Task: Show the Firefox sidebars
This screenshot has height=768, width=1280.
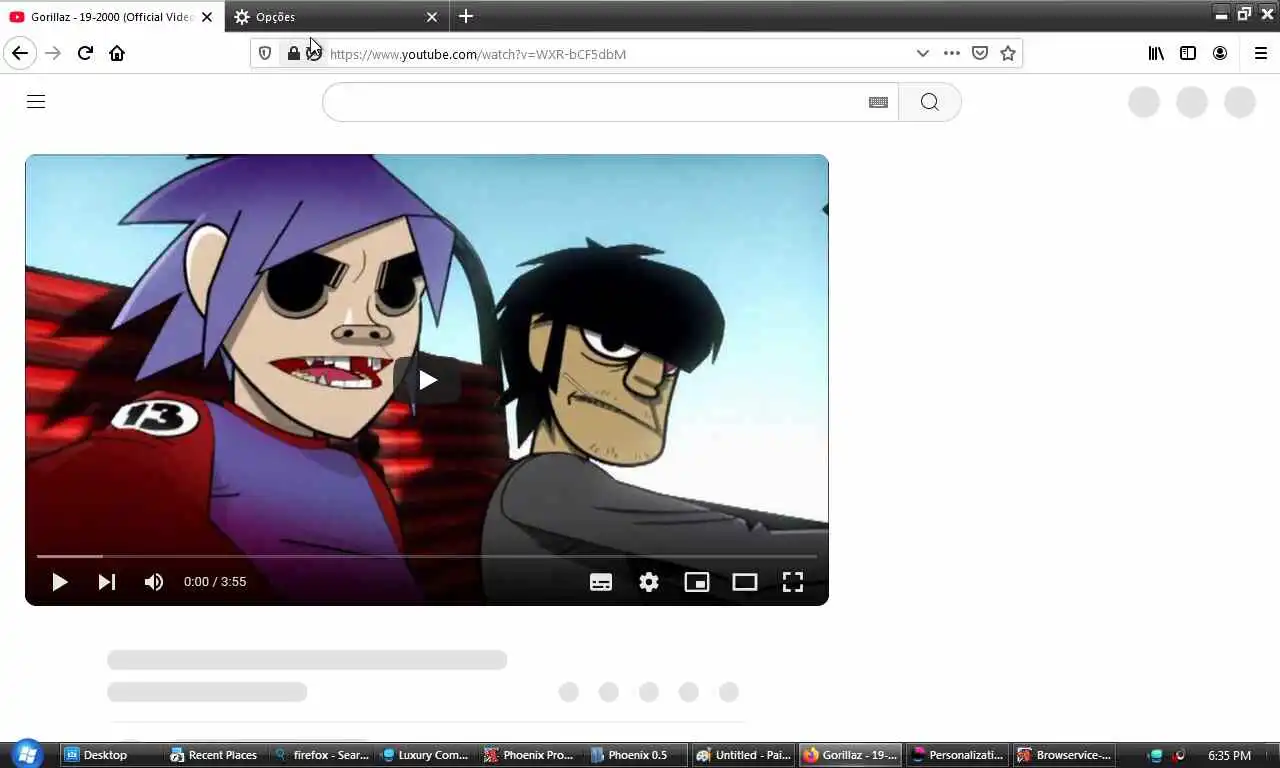Action: click(x=1188, y=53)
